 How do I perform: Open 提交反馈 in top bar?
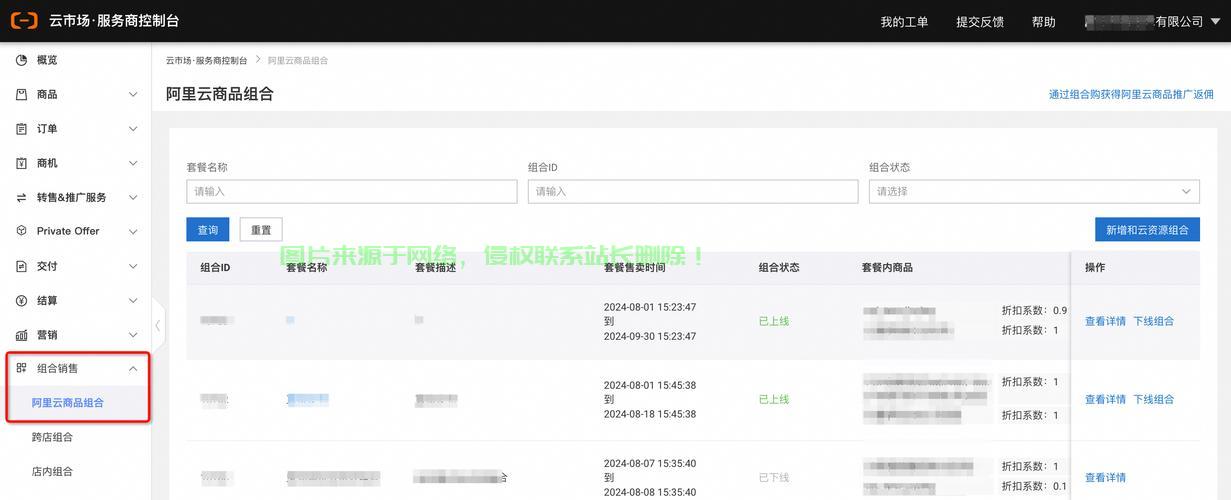click(x=980, y=22)
